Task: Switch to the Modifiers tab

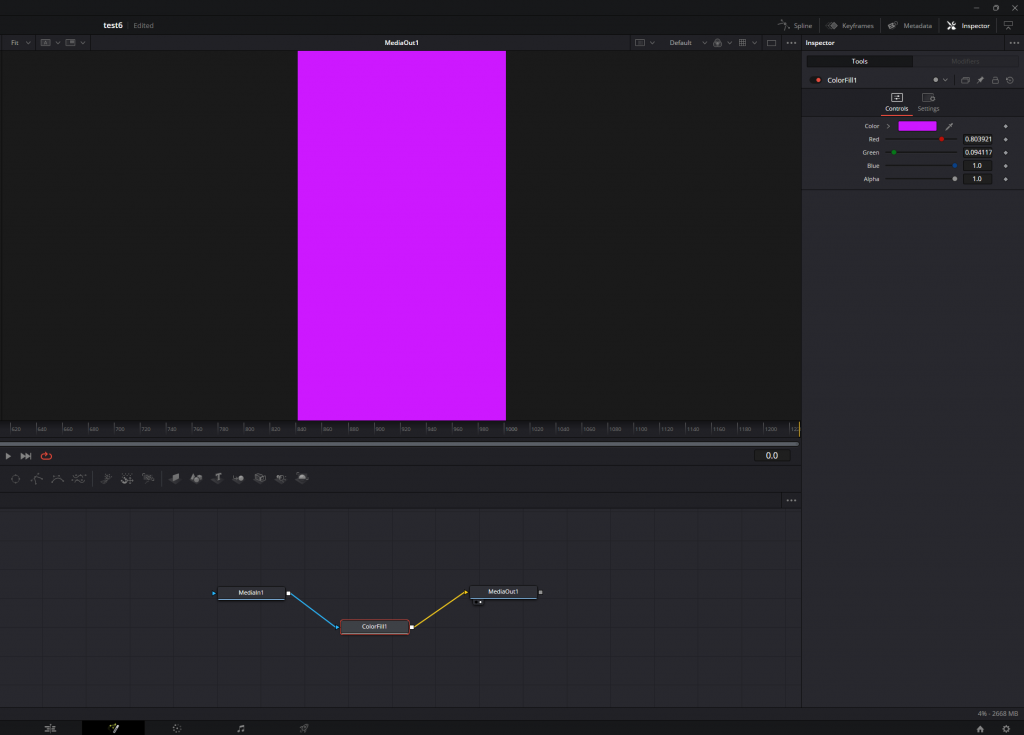Action: click(x=965, y=61)
